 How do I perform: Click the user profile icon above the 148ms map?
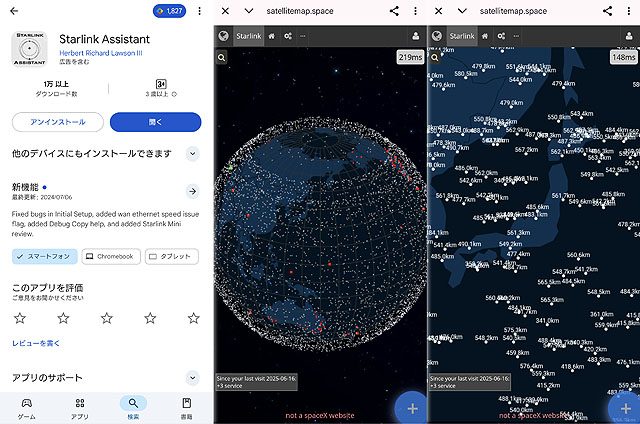pyautogui.click(x=629, y=36)
